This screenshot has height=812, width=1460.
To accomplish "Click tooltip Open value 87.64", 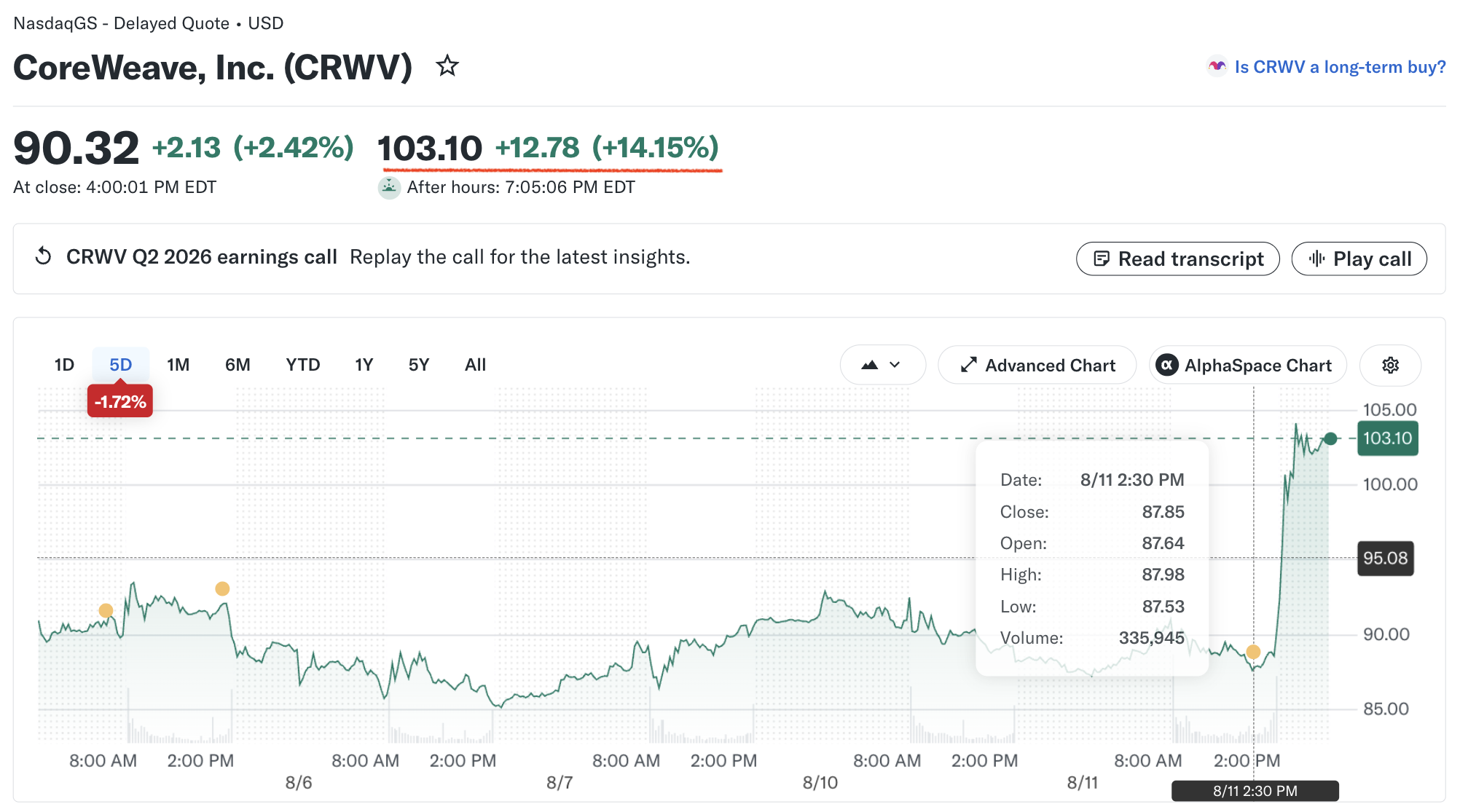I will click(1163, 543).
